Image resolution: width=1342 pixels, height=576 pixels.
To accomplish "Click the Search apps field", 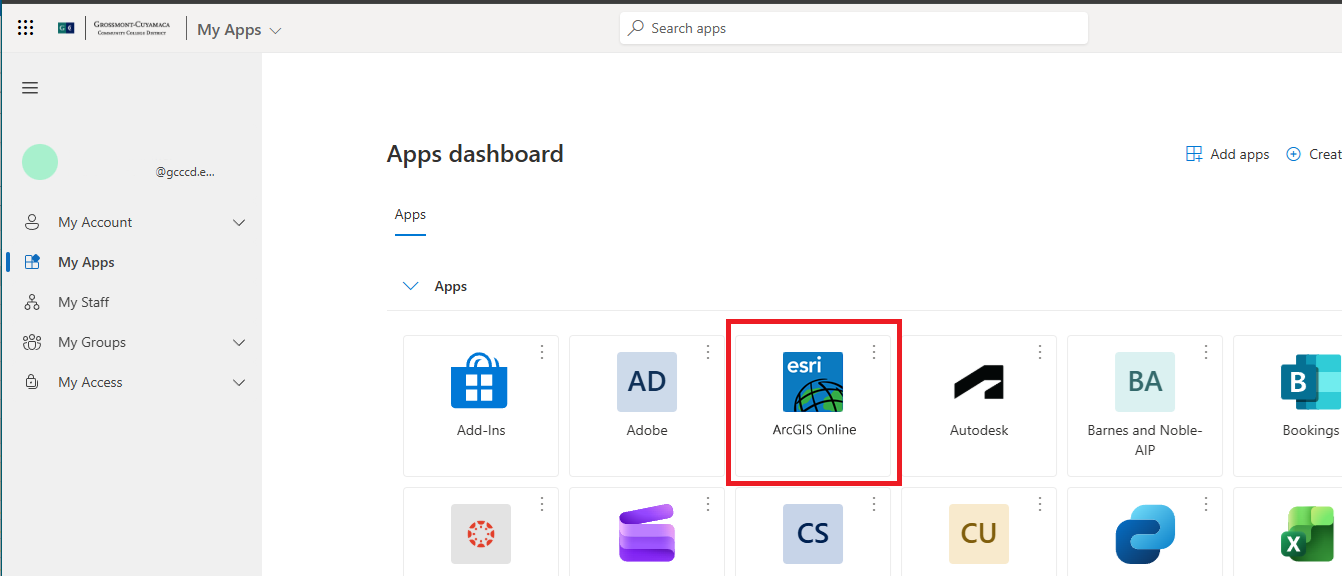I will point(853,28).
